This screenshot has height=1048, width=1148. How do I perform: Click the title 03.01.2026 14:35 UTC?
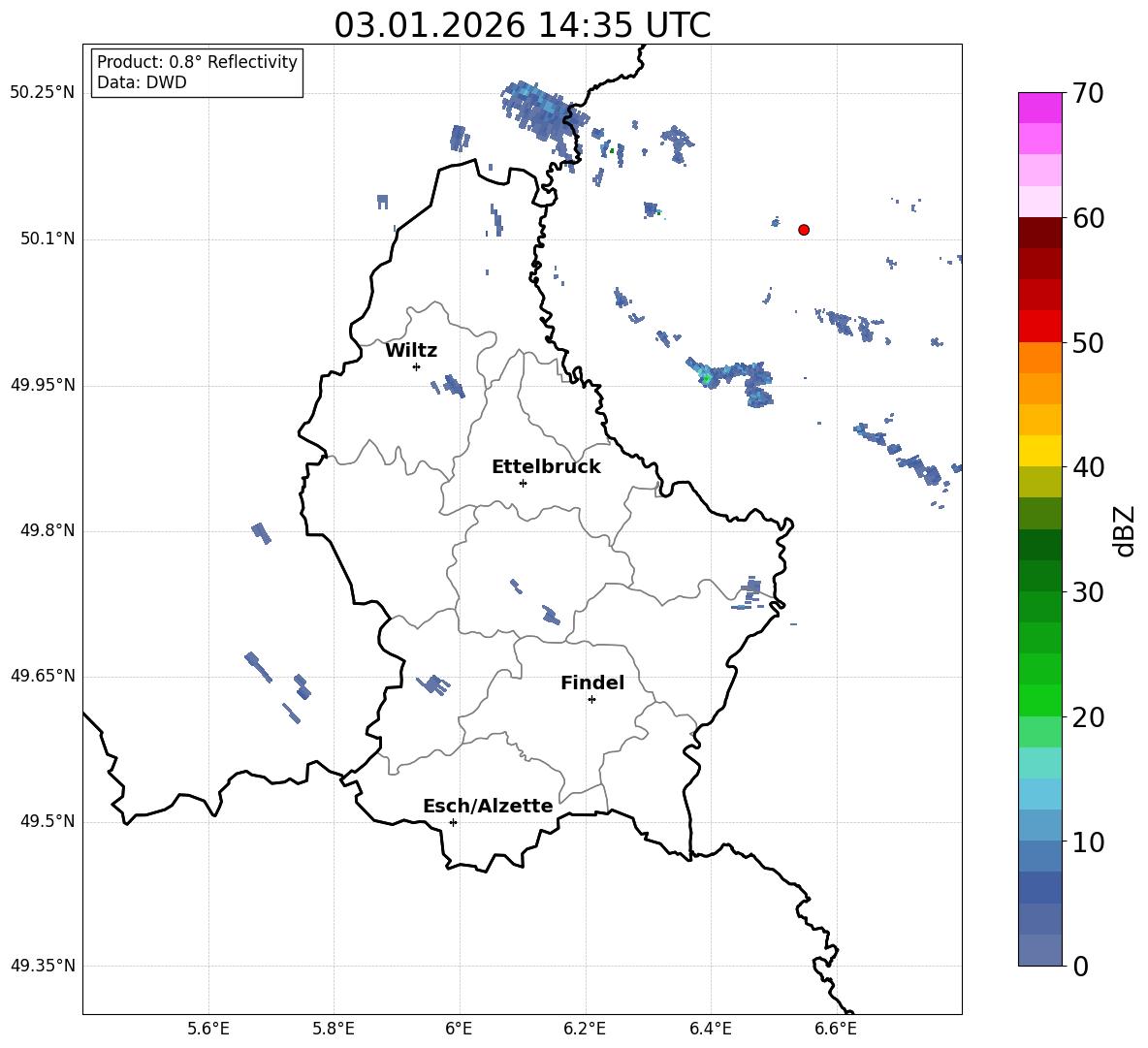tap(522, 25)
